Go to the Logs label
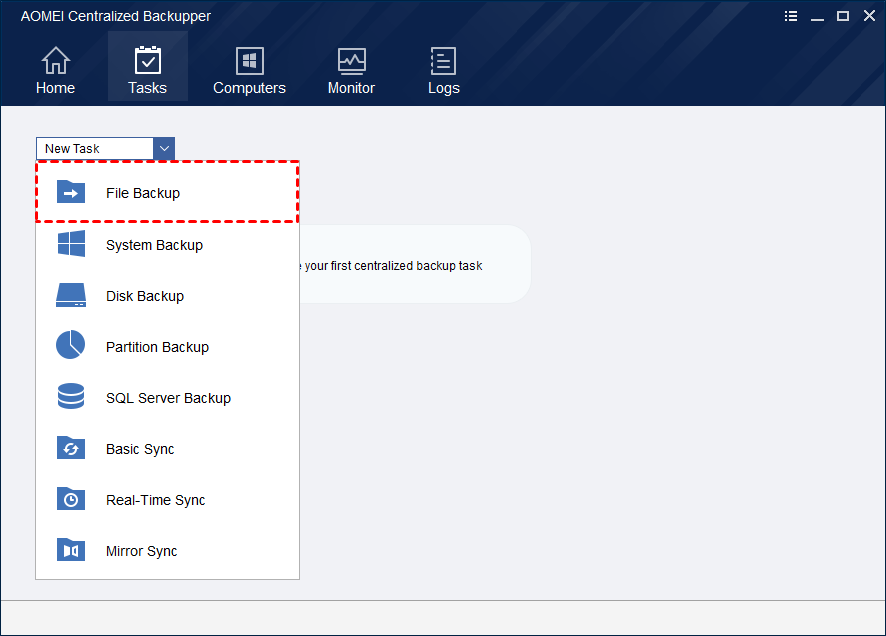The image size is (886, 636). (444, 88)
